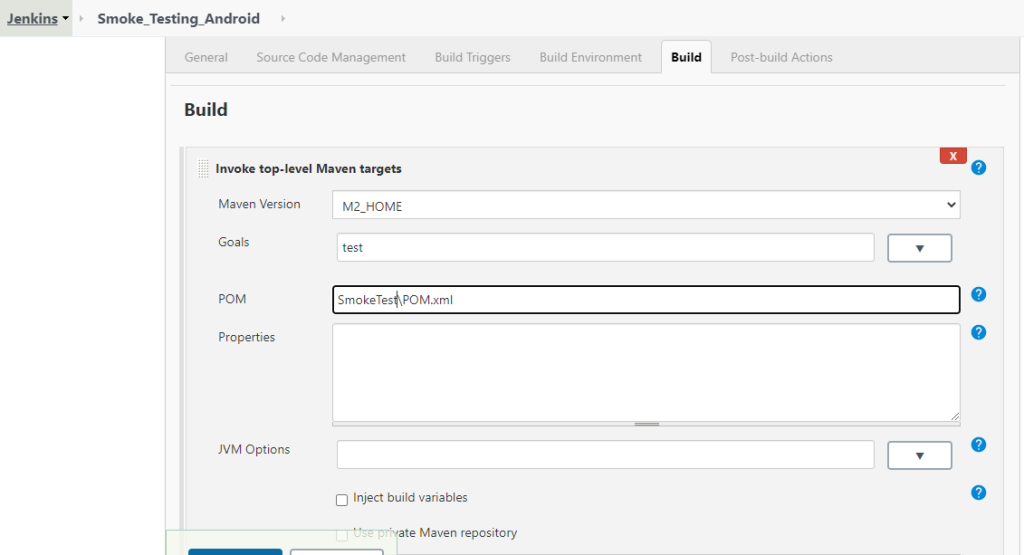Enable Inject build variables checkbox
Screen dimensions: 1024x555
342,500
